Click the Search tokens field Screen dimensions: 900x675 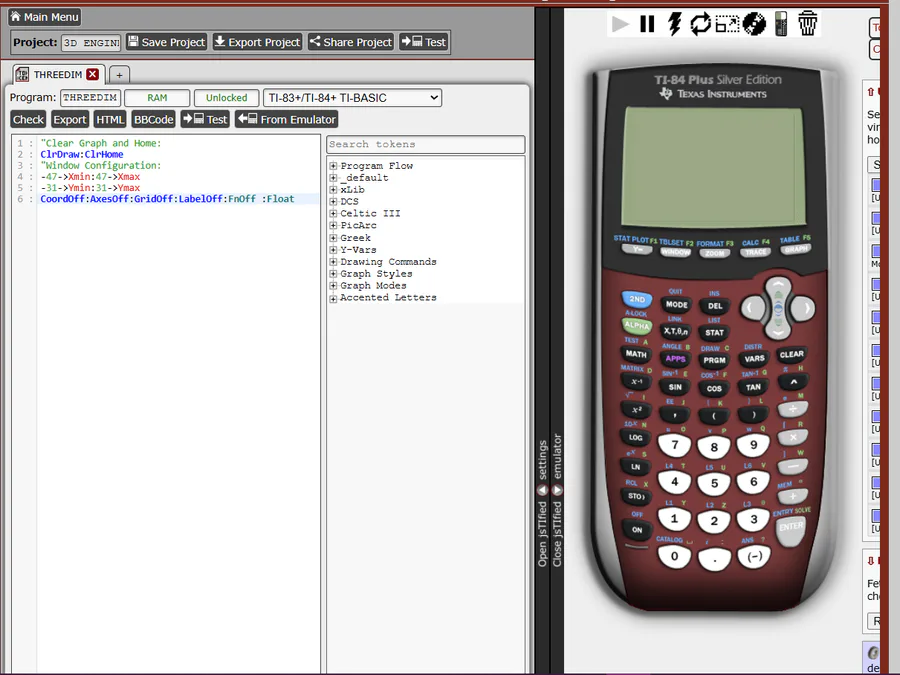[425, 144]
